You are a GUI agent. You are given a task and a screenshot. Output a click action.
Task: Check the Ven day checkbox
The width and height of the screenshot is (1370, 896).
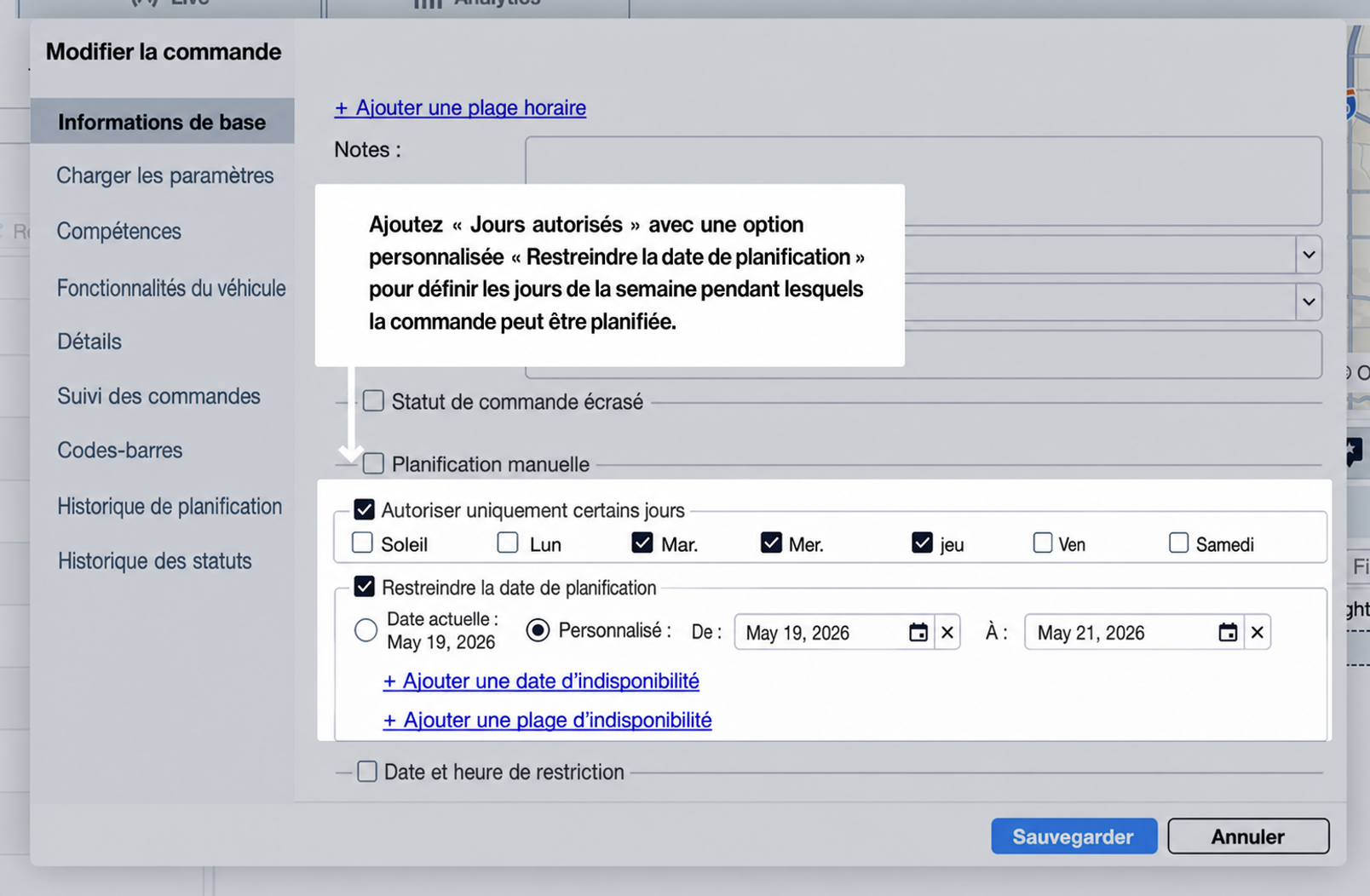pyautogui.click(x=1043, y=543)
